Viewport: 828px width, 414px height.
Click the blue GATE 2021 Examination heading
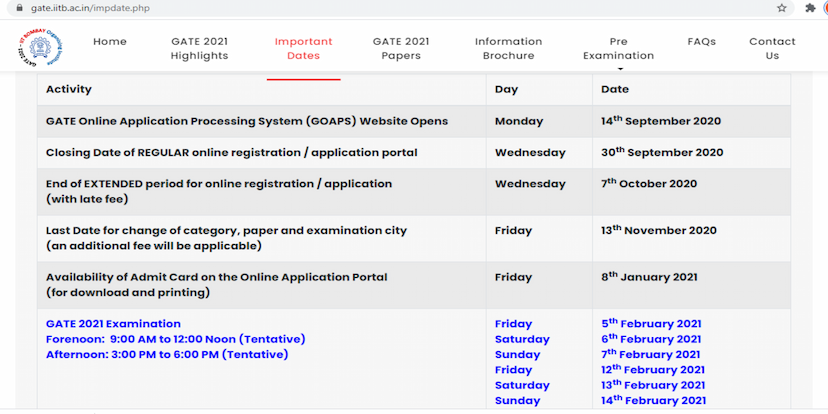pos(113,324)
